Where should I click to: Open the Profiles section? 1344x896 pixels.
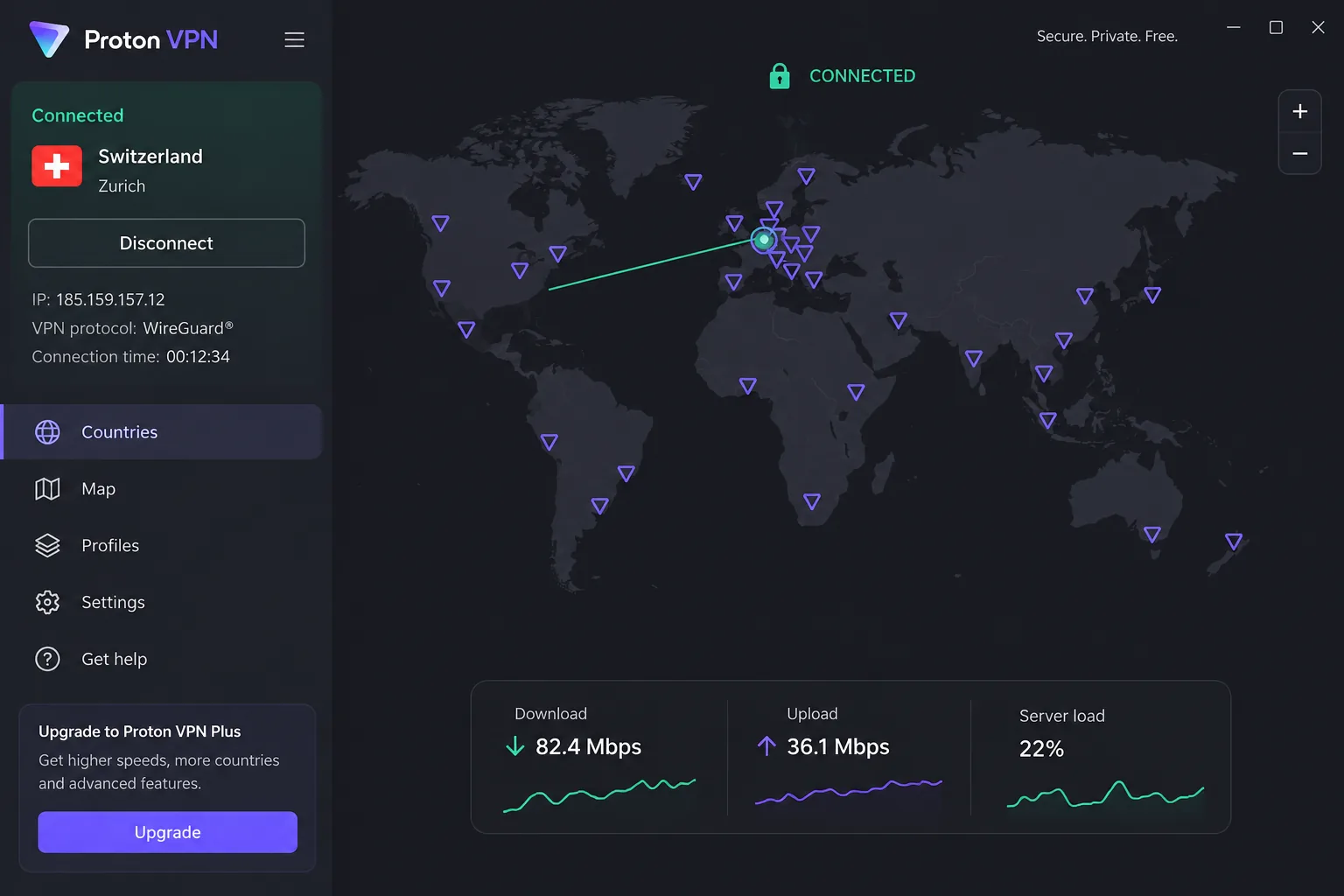(x=163, y=546)
